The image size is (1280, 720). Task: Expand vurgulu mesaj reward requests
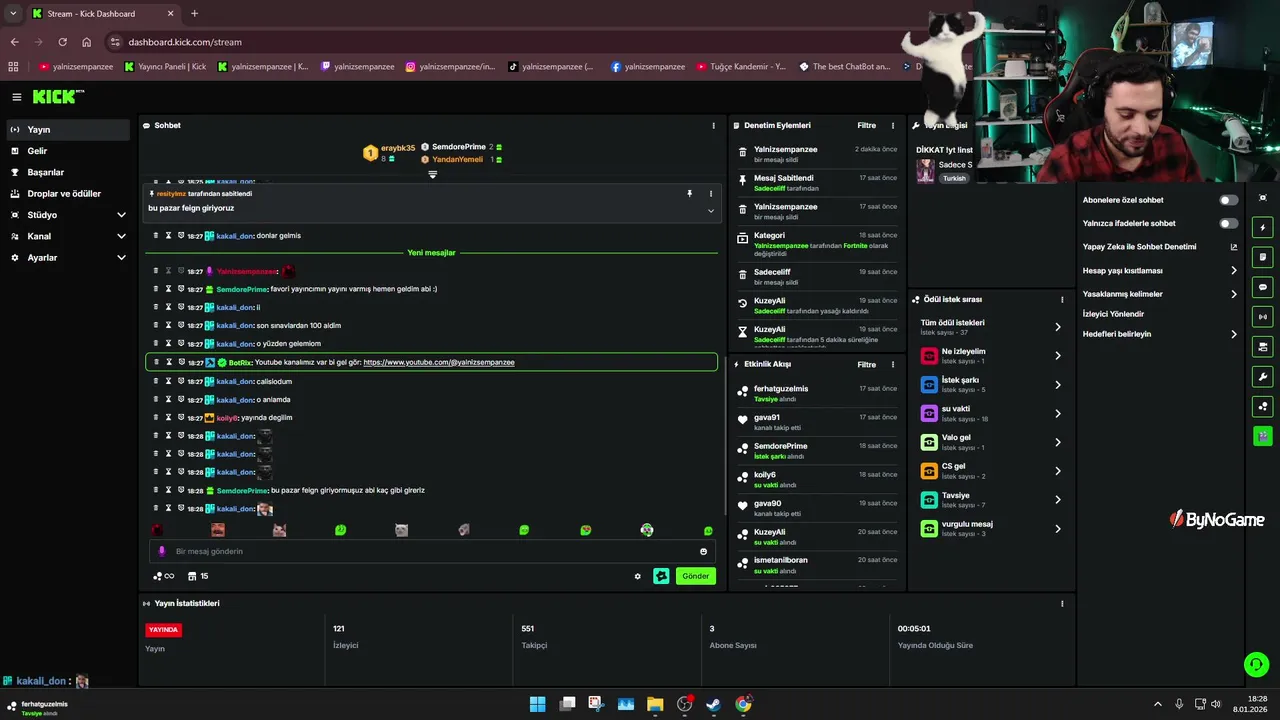[992, 528]
